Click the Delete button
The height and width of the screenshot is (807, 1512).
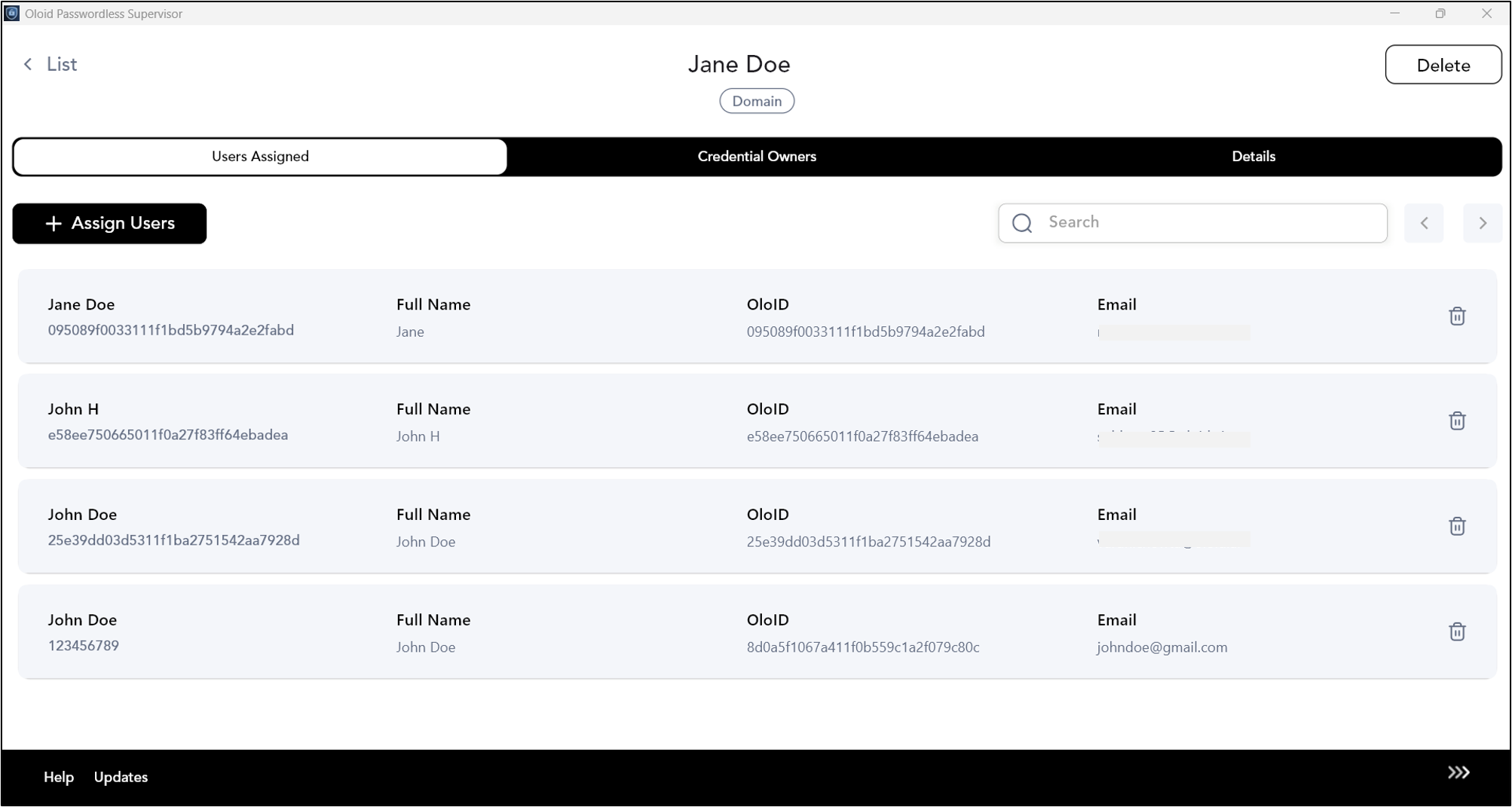click(1443, 65)
